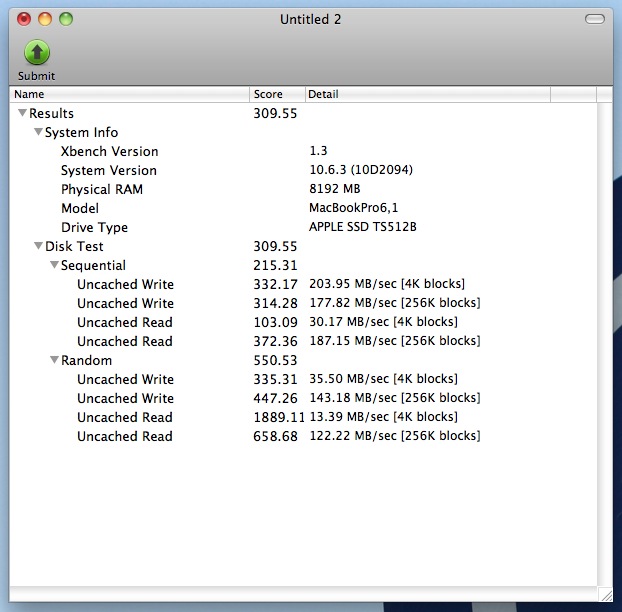This screenshot has width=622, height=612.
Task: Select the Xbench Version row
Action: click(303, 151)
